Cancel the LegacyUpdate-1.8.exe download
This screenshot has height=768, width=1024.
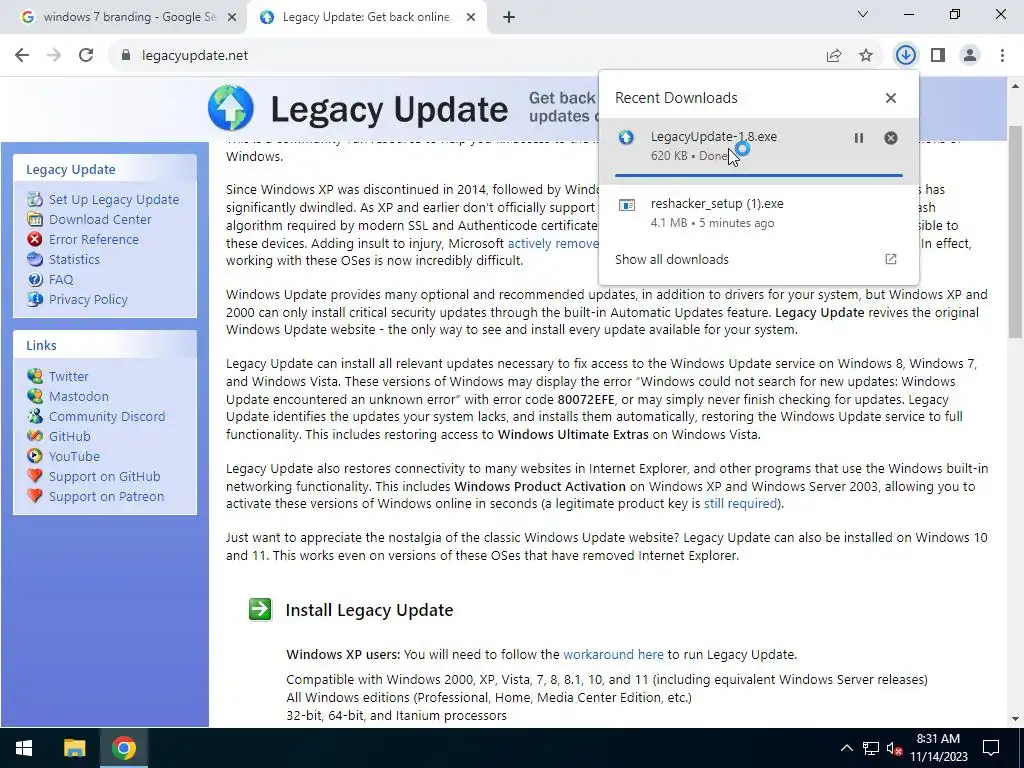(x=891, y=138)
